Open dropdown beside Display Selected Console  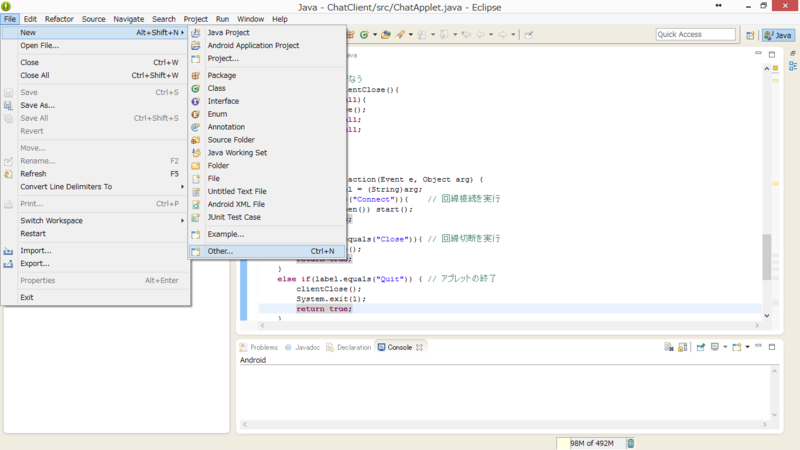(x=725, y=347)
